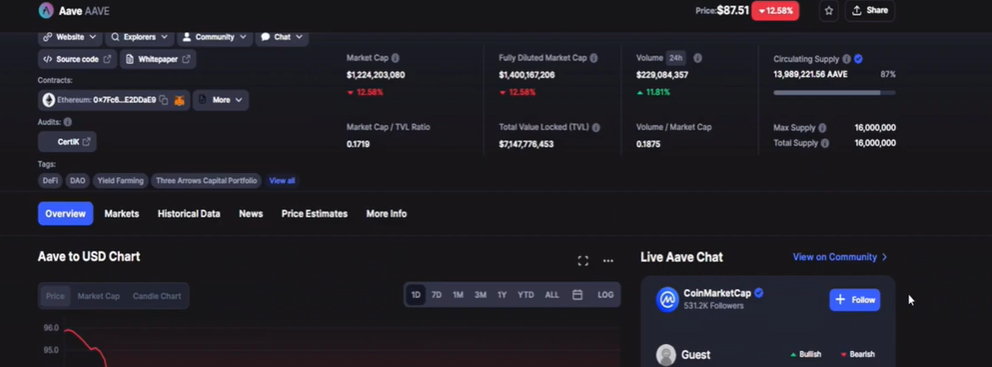Click the CoinMarketCap verified check badge
The image size is (992, 367).
(759, 293)
